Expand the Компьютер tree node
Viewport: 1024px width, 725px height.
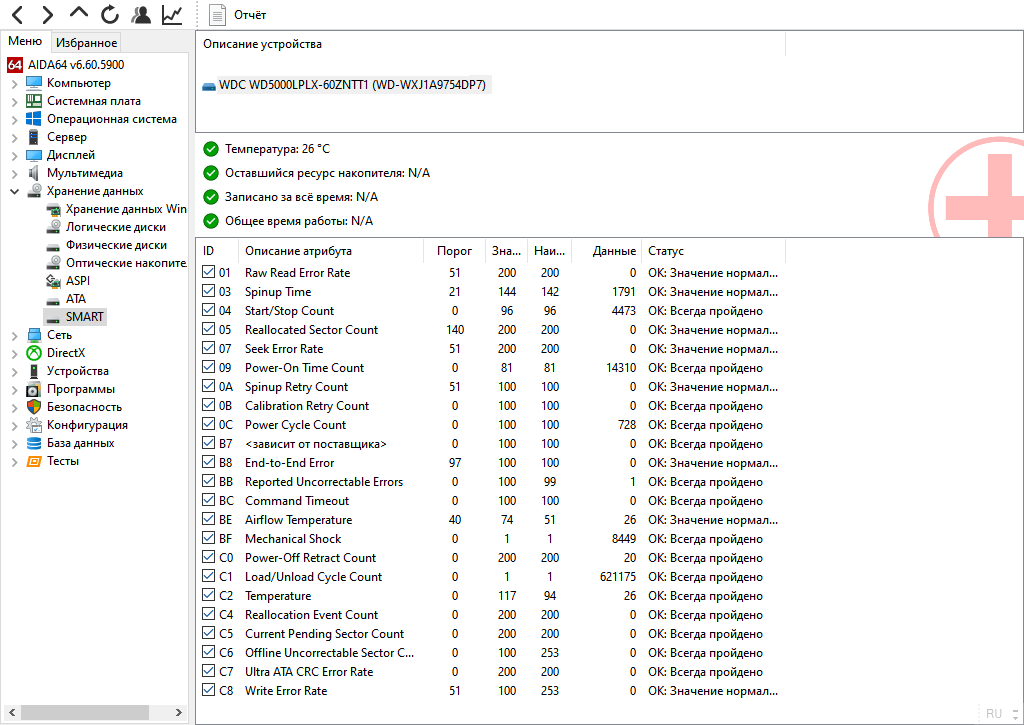(x=14, y=84)
